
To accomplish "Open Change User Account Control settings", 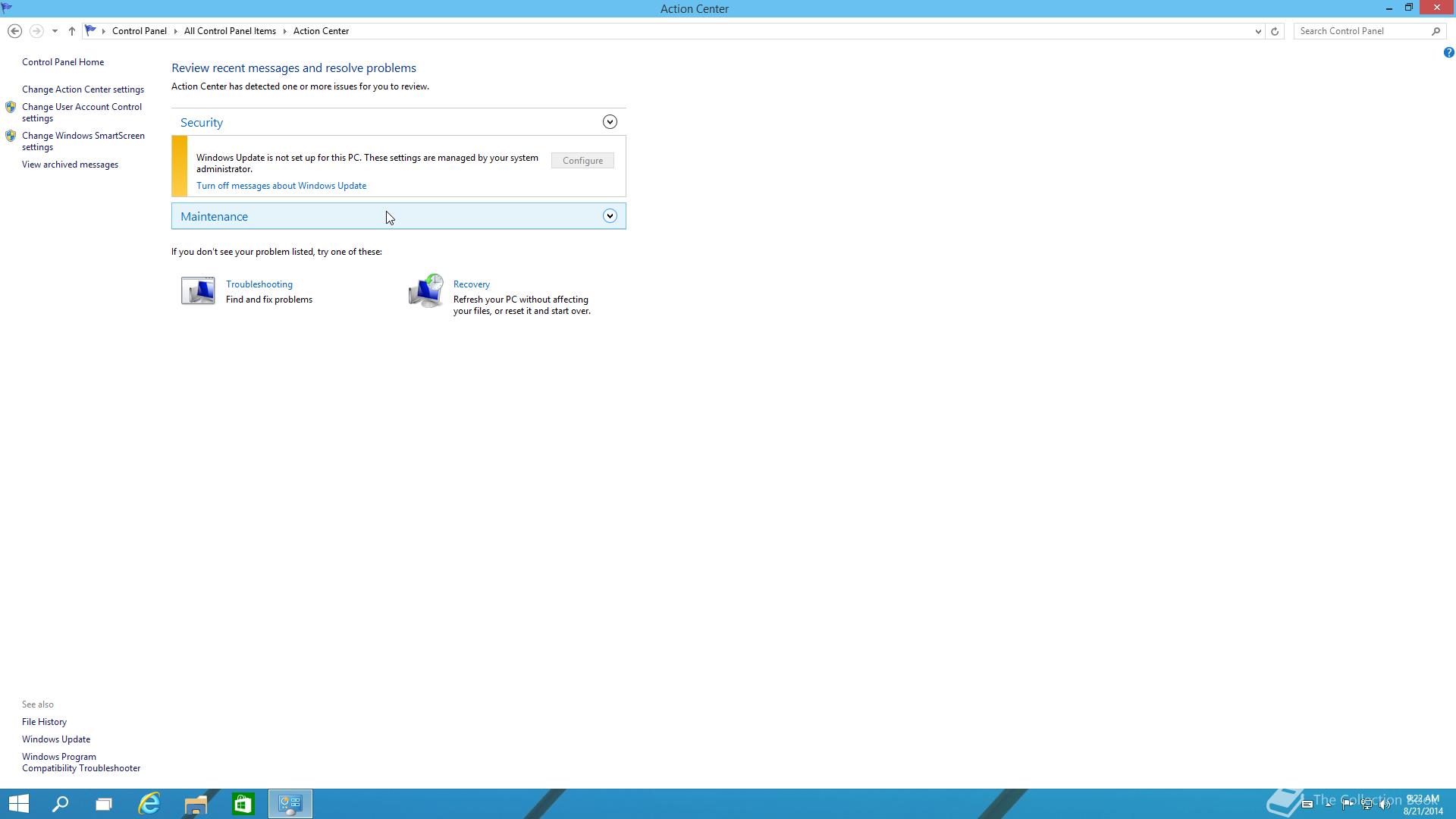I will (x=82, y=112).
